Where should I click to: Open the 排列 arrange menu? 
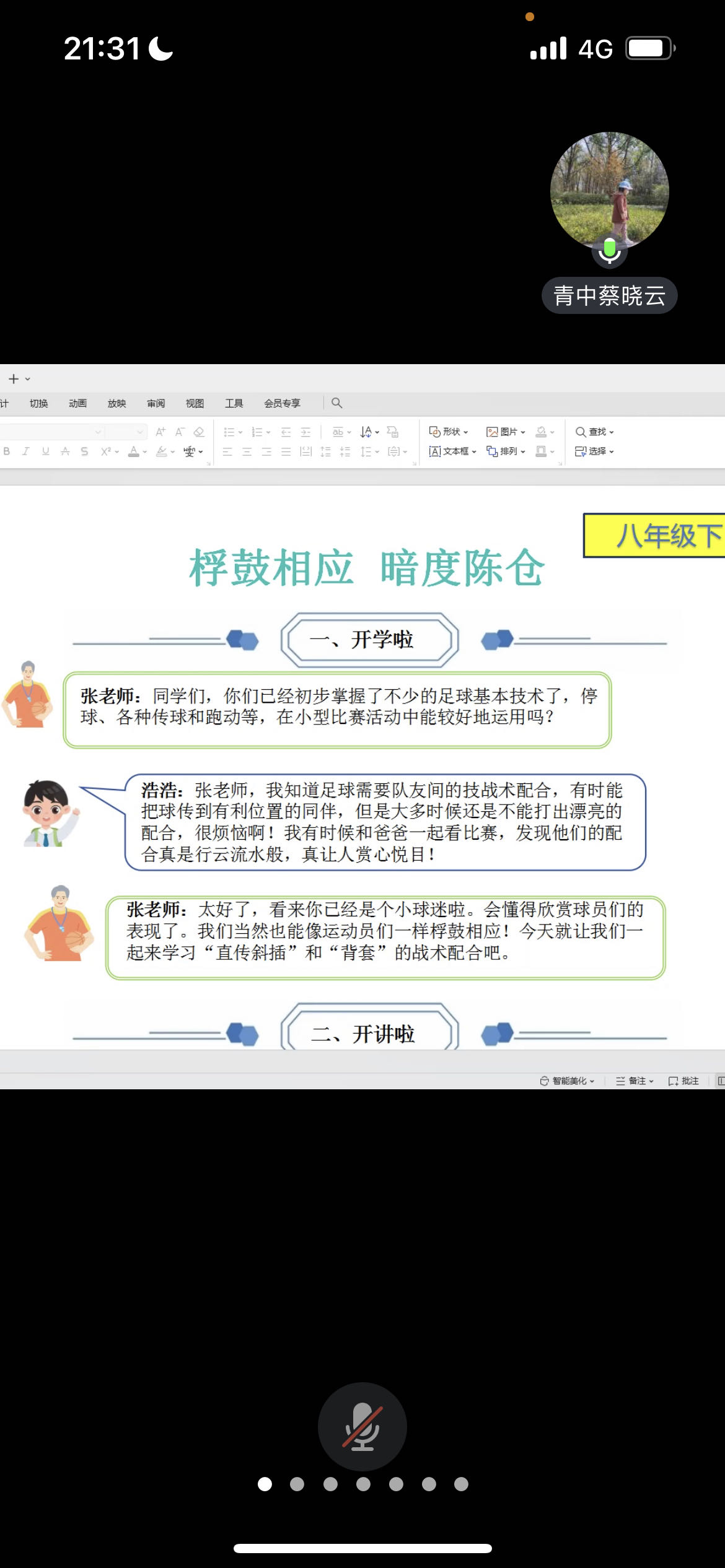506,451
